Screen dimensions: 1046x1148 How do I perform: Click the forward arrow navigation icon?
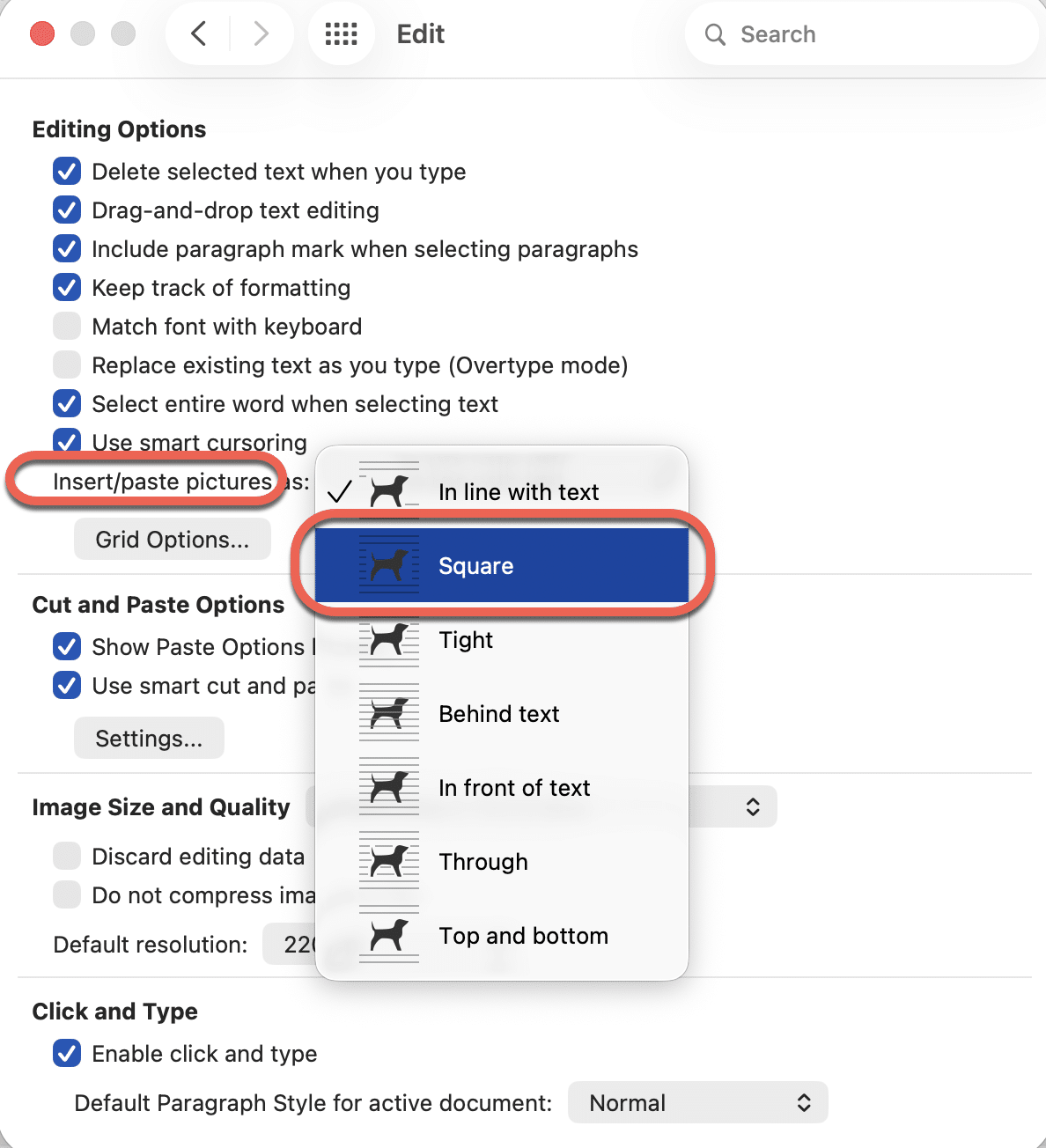point(261,34)
